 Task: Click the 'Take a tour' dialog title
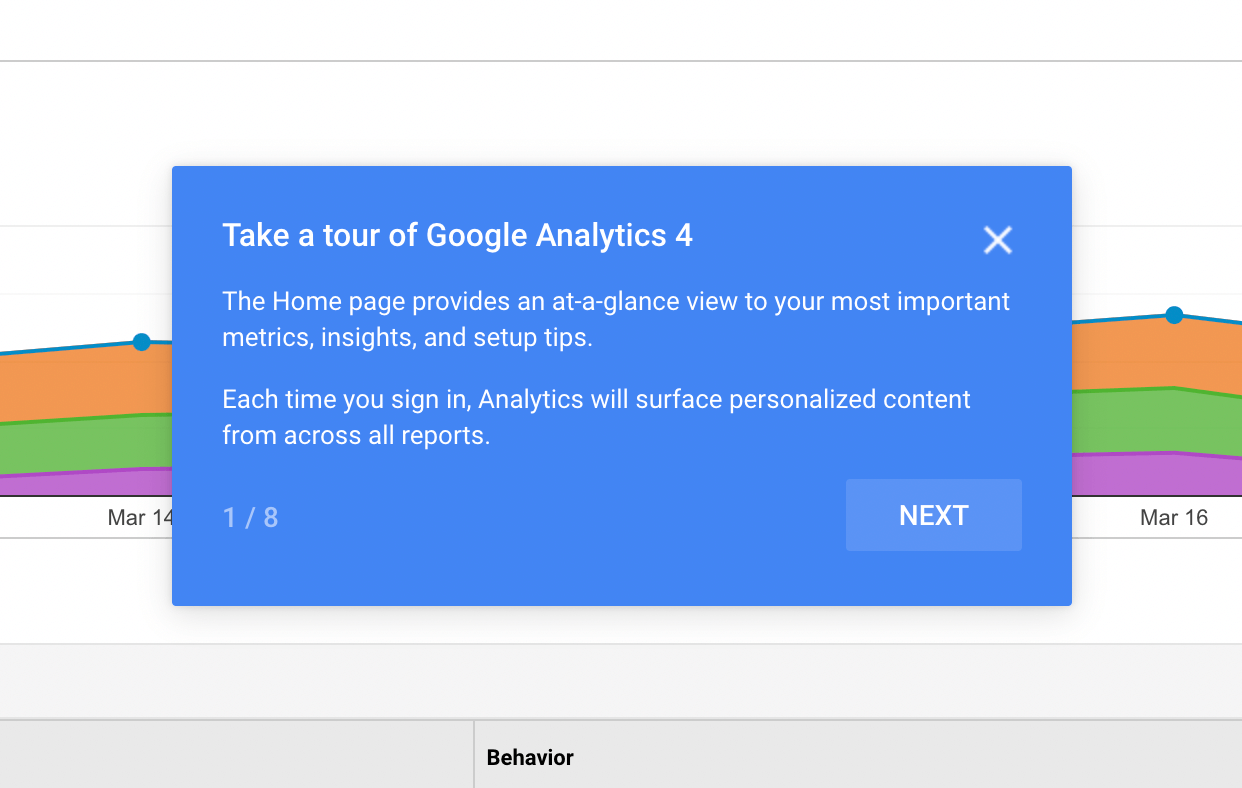[x=457, y=235]
